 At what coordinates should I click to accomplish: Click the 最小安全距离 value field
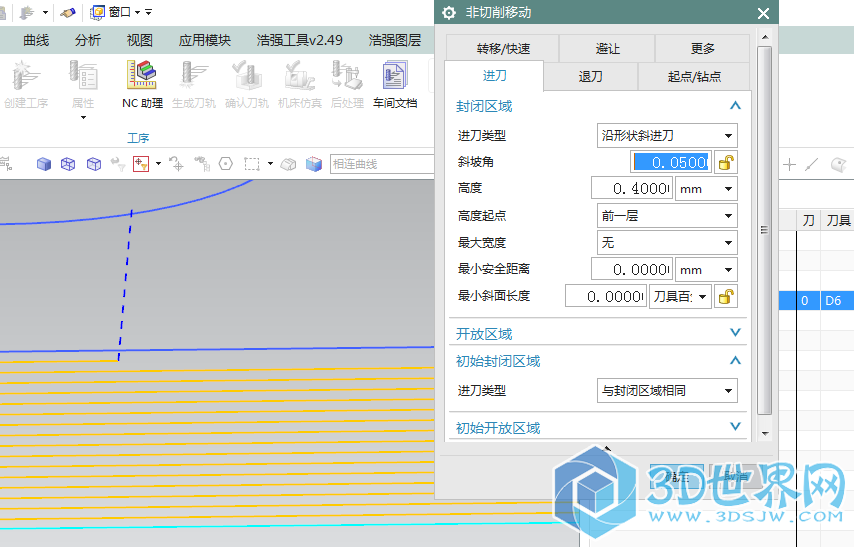[x=632, y=270]
